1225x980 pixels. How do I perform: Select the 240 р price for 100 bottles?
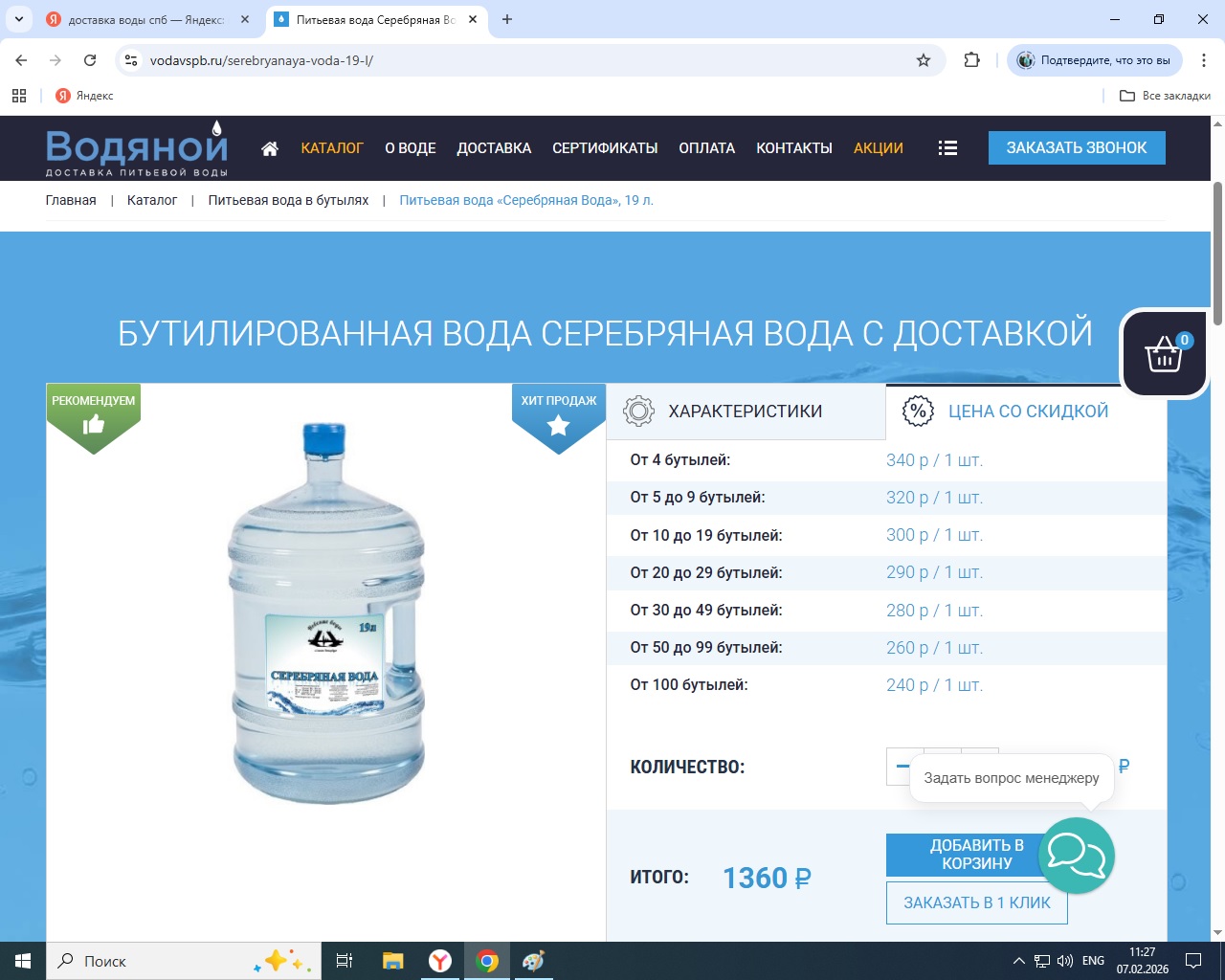934,685
